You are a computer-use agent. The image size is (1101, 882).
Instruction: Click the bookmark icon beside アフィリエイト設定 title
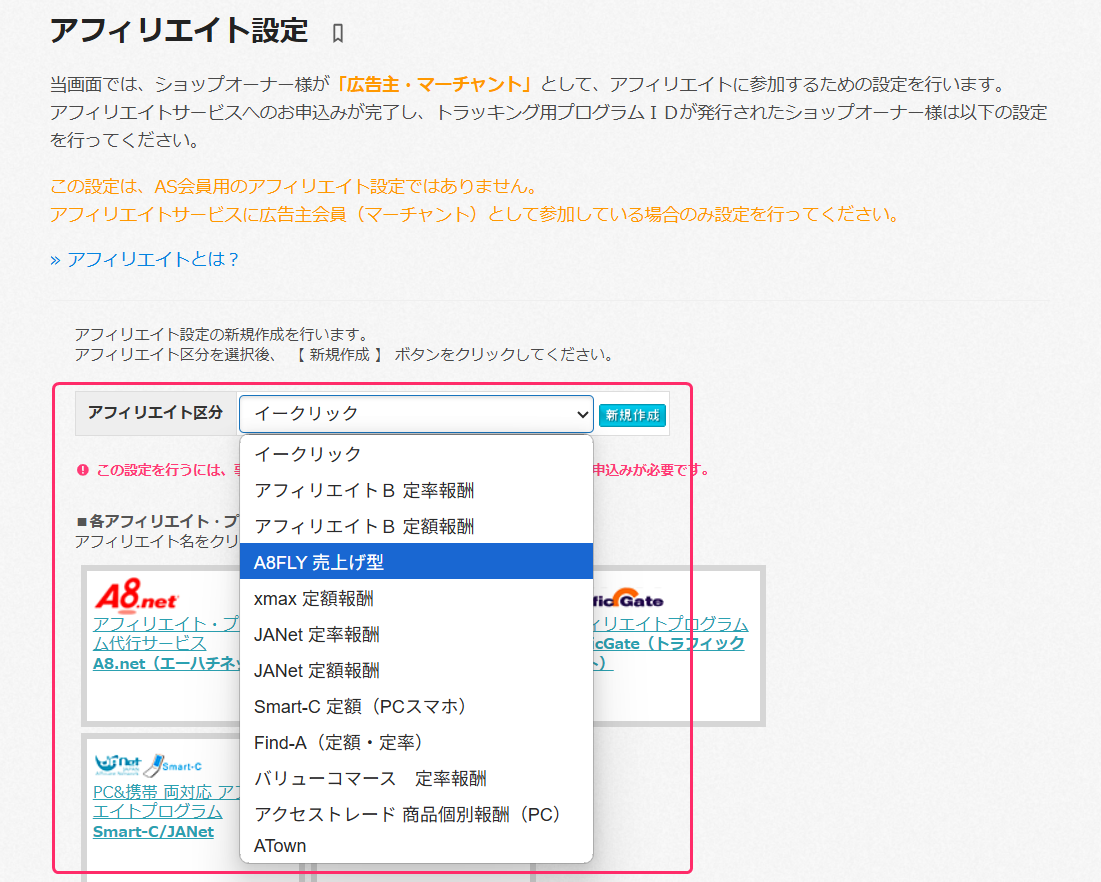pos(338,33)
